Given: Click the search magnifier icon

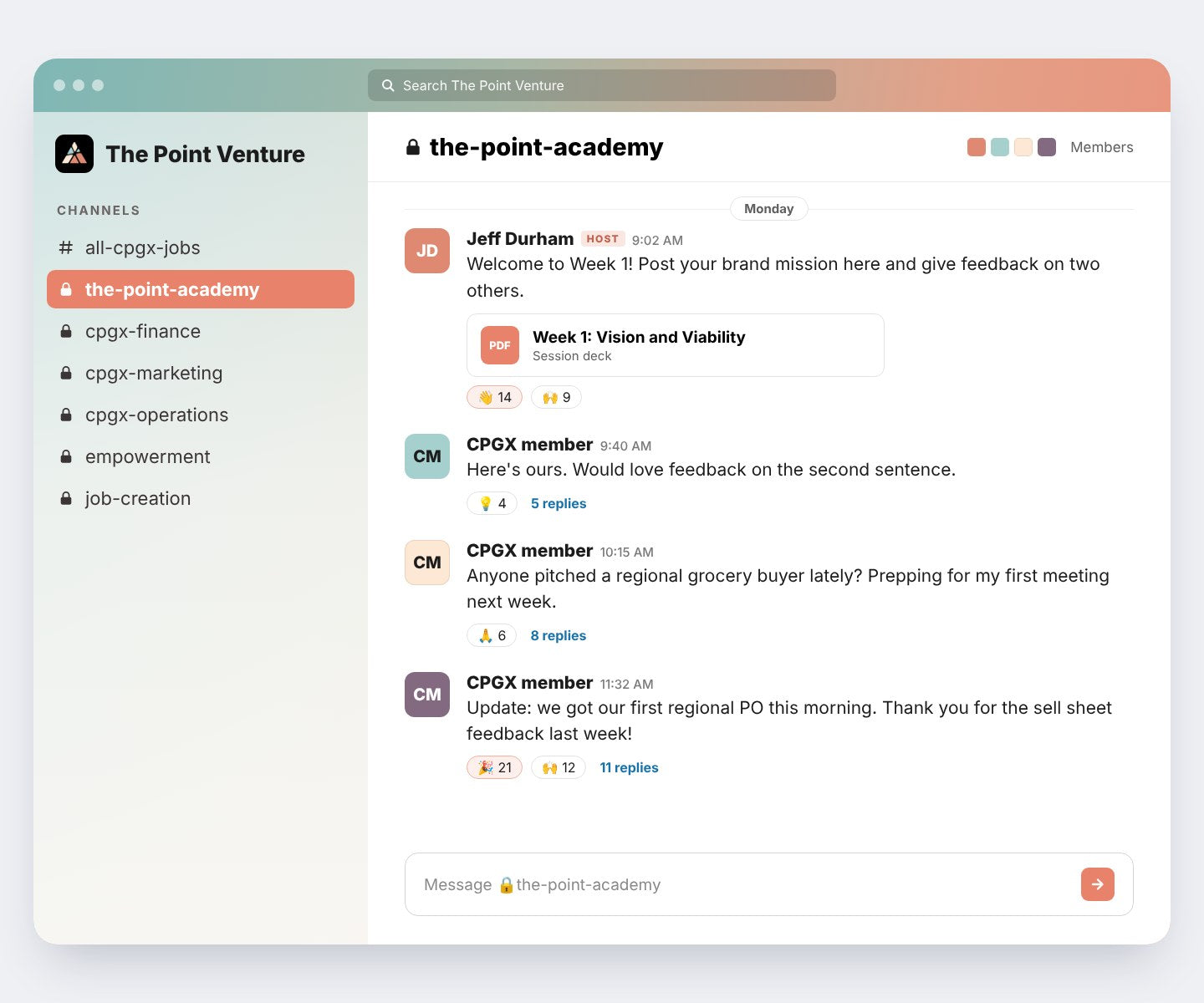Looking at the screenshot, I should (388, 85).
